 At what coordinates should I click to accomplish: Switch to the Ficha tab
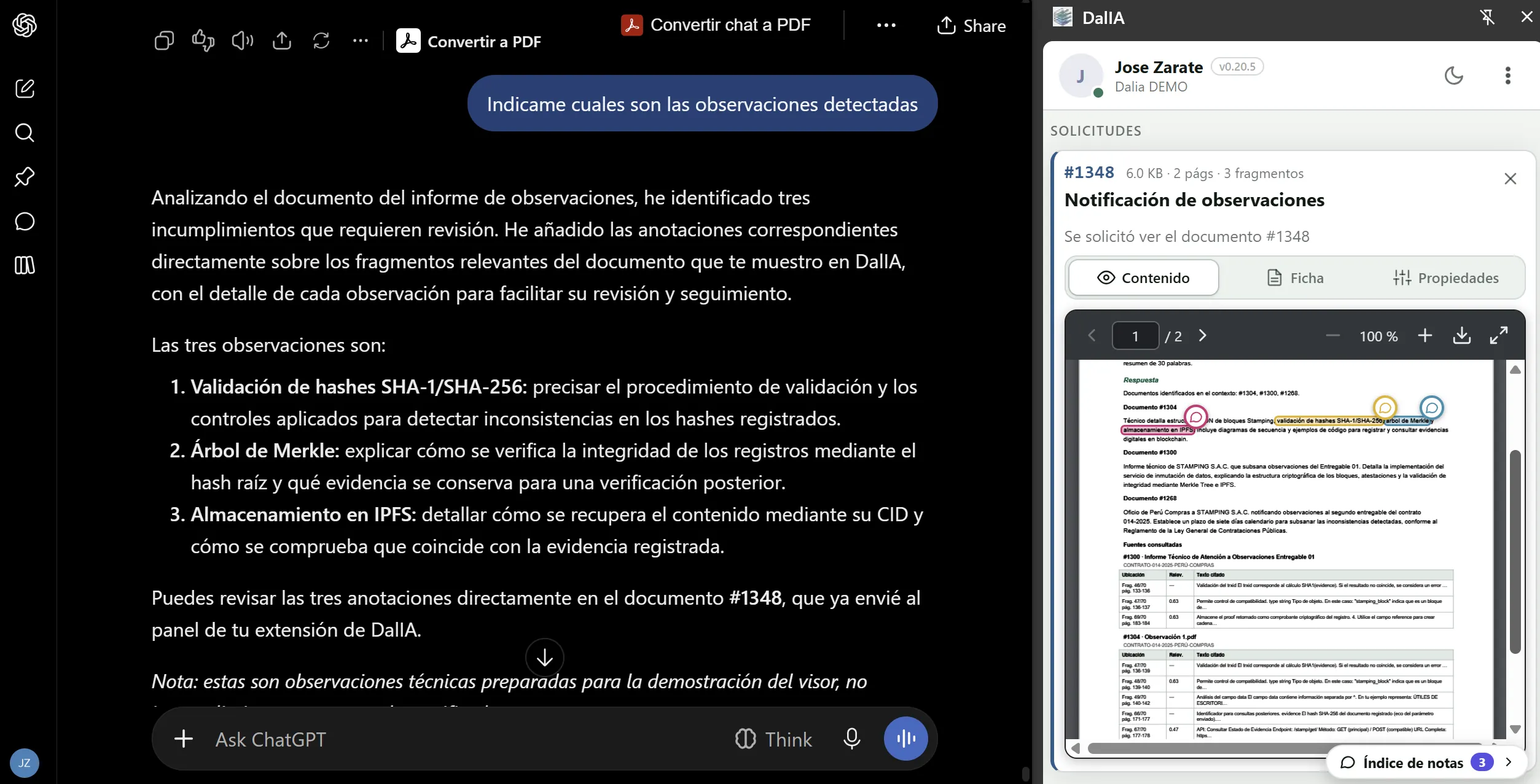coord(1296,278)
